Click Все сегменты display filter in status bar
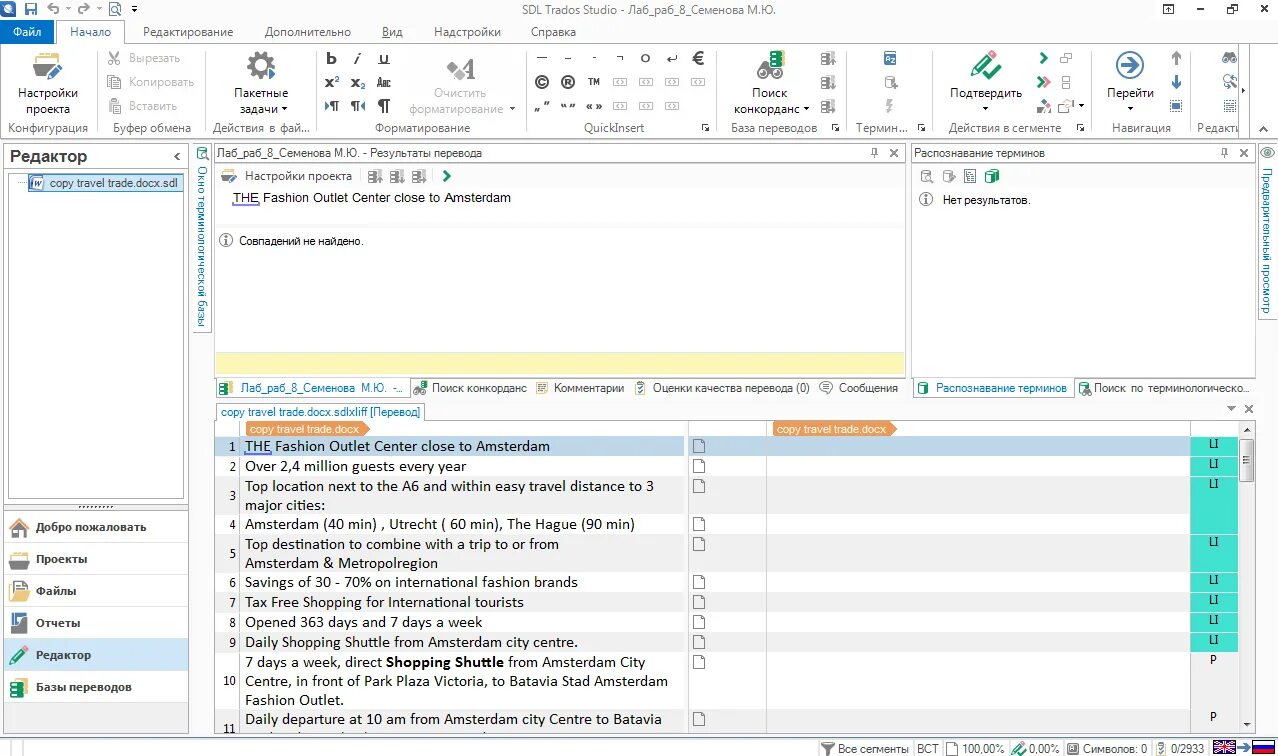Image resolution: width=1278 pixels, height=756 pixels. [x=865, y=748]
